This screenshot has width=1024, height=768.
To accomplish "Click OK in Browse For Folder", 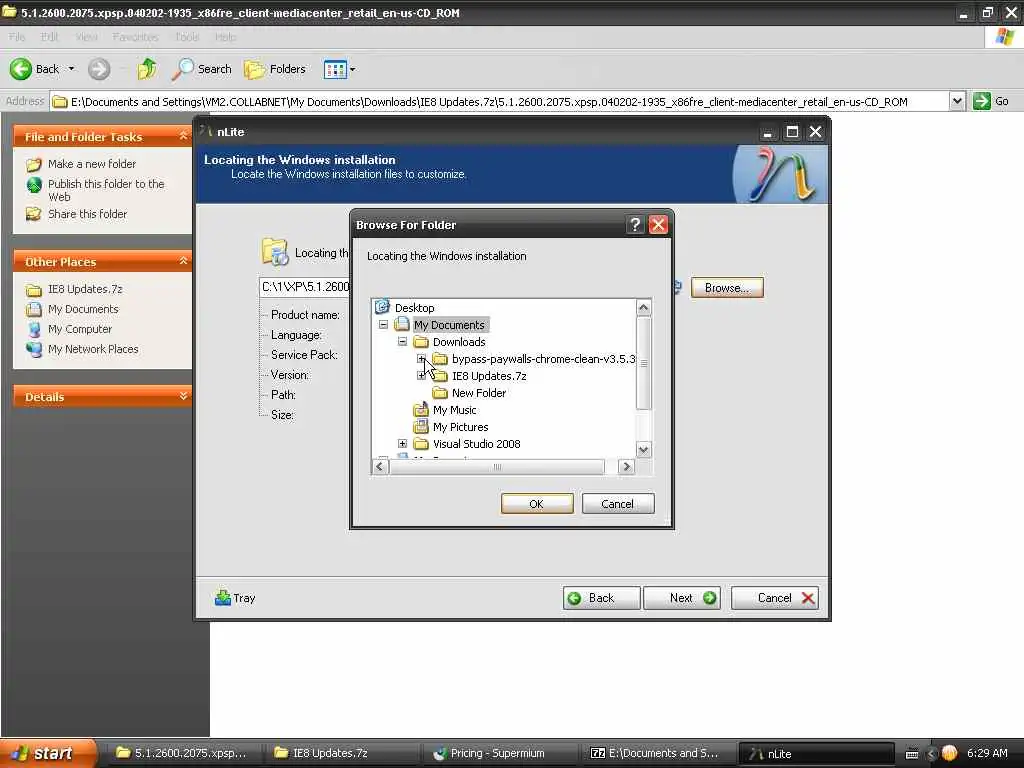I will pos(537,504).
